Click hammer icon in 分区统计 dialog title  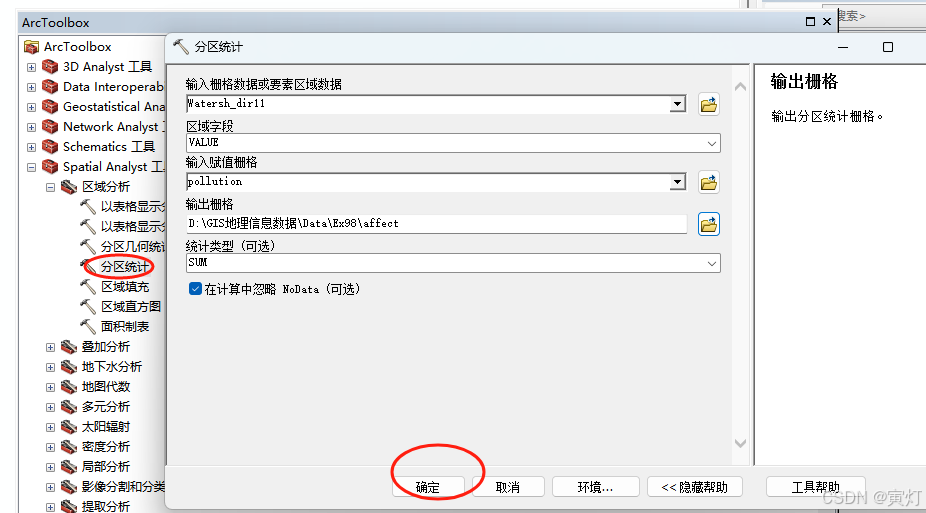181,47
